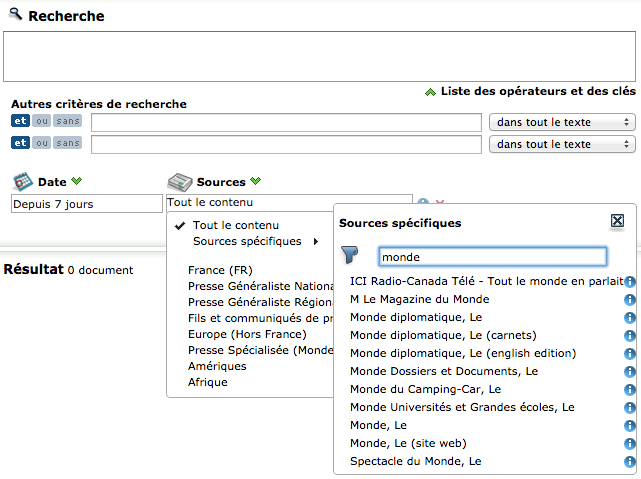641x479 pixels.
Task: Click the first additional criteria text field
Action: point(286,123)
